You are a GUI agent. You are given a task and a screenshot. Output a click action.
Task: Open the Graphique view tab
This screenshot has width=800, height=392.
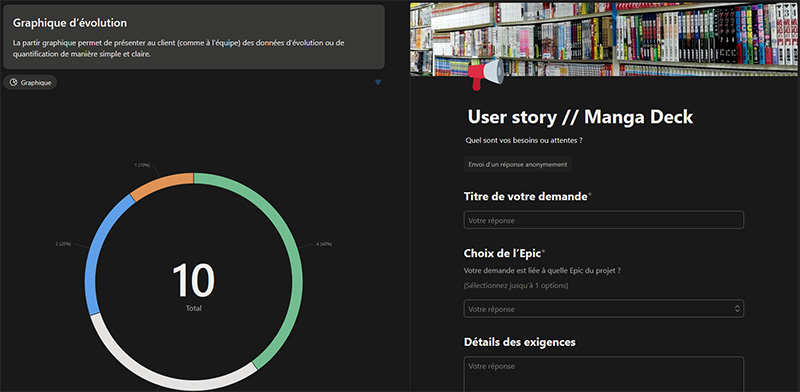click(x=30, y=82)
